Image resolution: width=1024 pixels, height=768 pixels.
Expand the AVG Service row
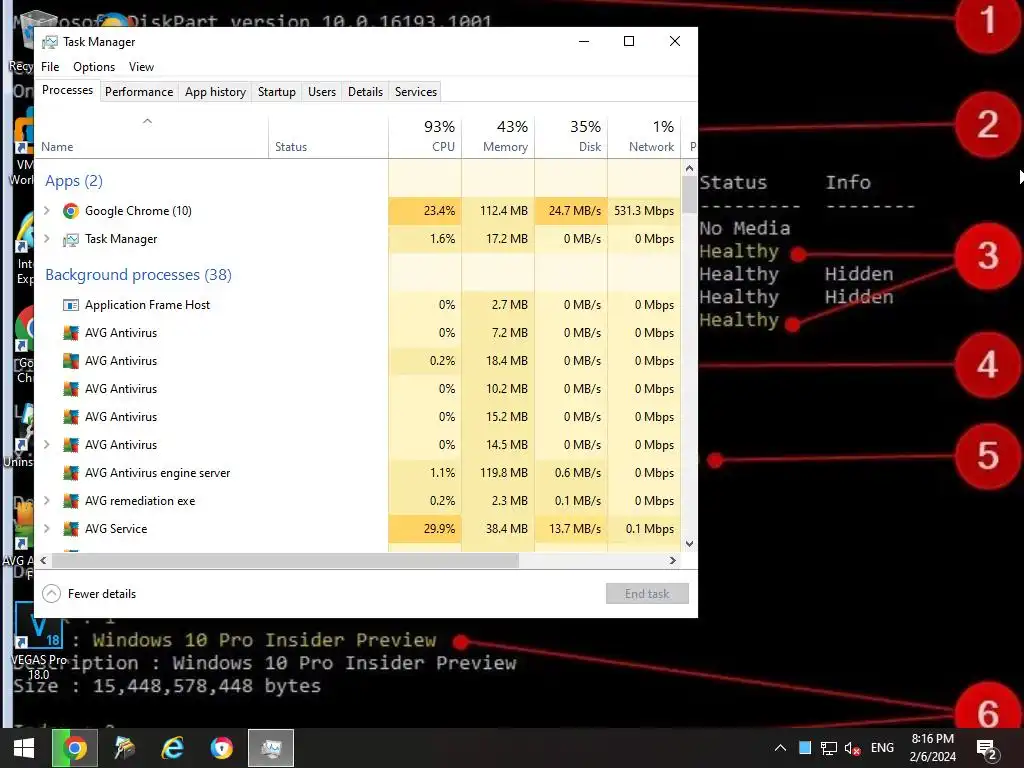click(46, 528)
